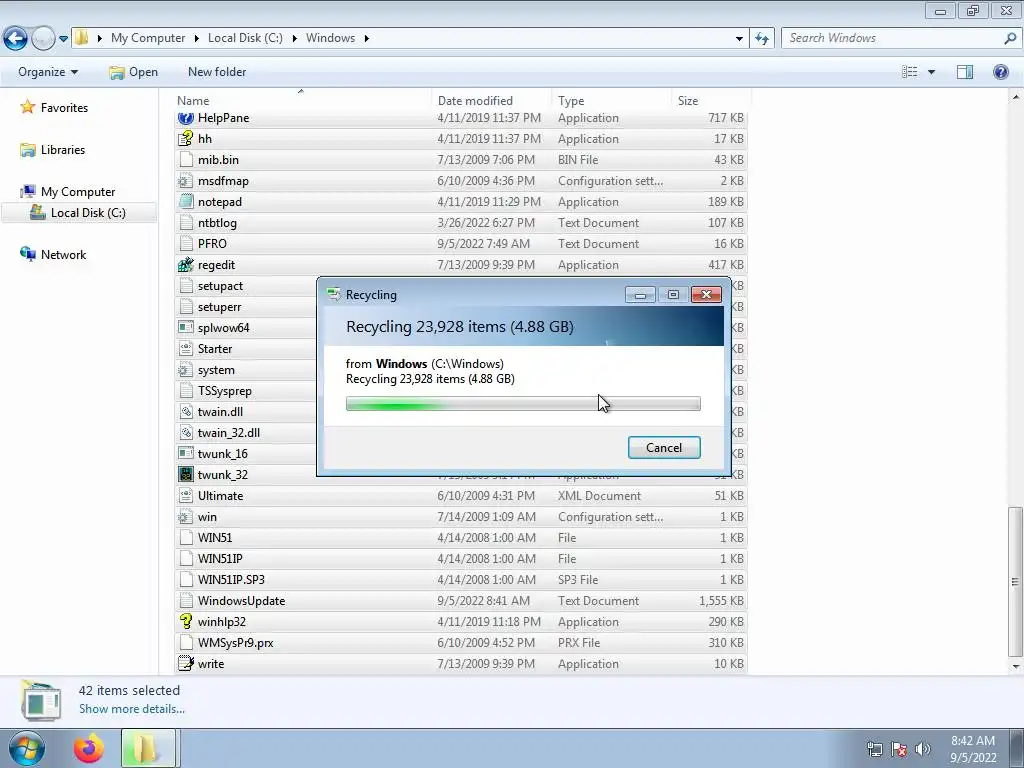The height and width of the screenshot is (768, 1024).
Task: Click the search magnifier icon
Action: pos(1010,38)
